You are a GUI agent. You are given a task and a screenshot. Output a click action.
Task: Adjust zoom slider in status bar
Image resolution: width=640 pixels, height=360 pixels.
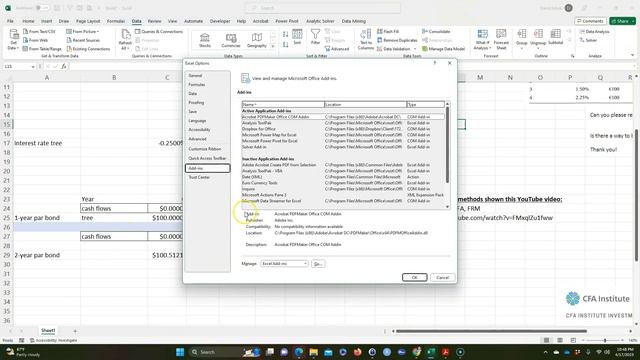[x=604, y=340]
